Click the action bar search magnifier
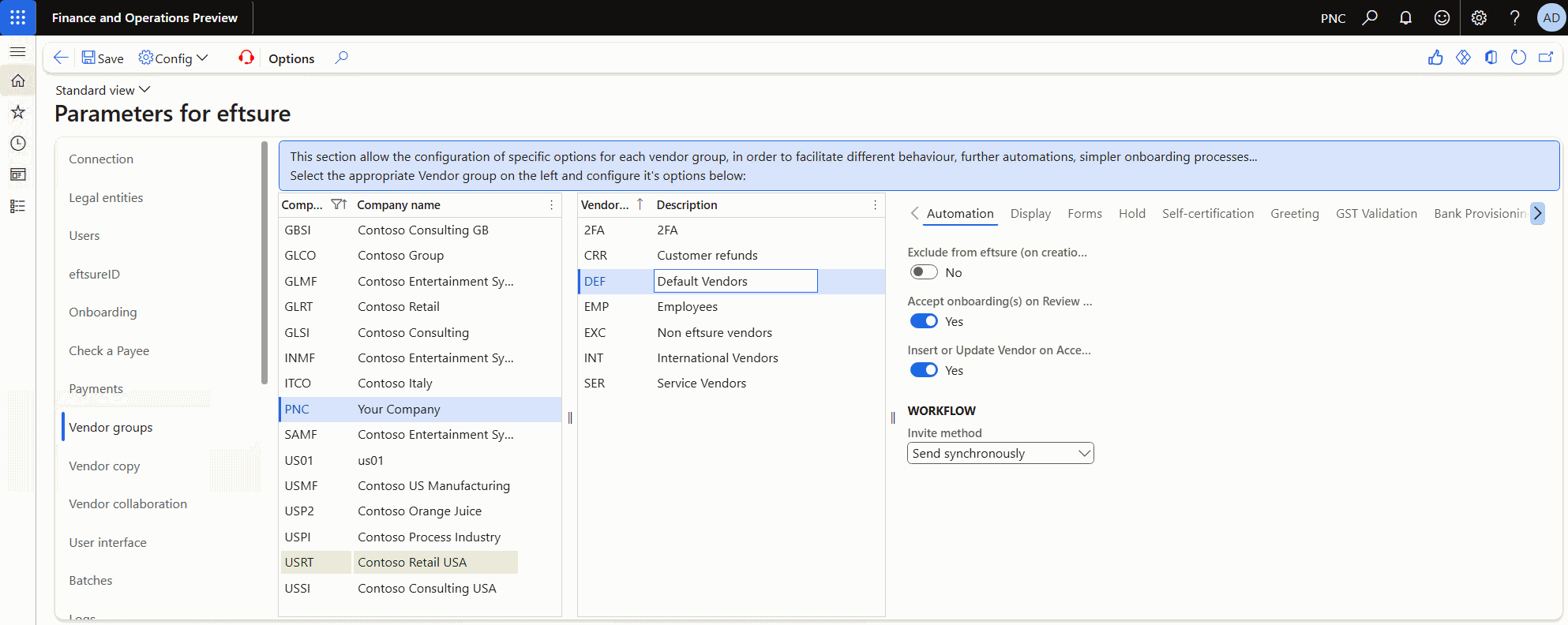This screenshot has width=1568, height=625. coord(341,58)
